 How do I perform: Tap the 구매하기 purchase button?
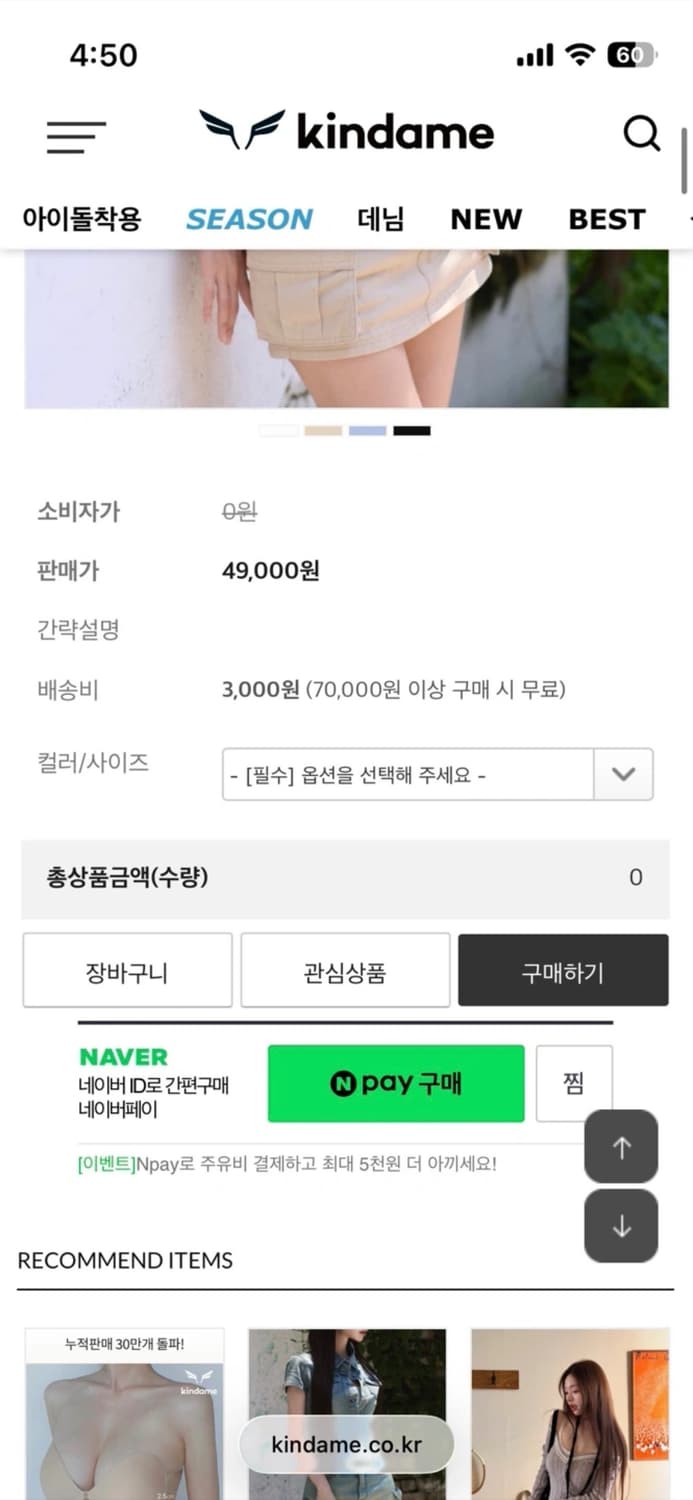pos(562,970)
